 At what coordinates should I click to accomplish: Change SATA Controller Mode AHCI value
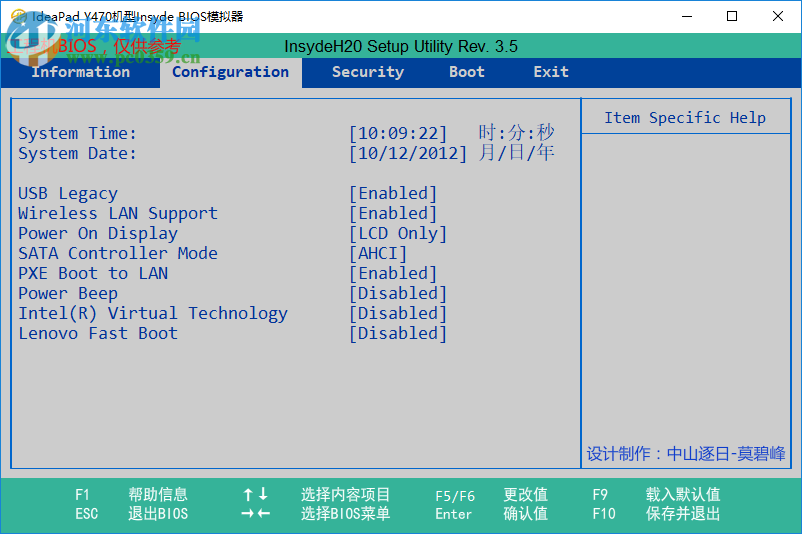378,253
